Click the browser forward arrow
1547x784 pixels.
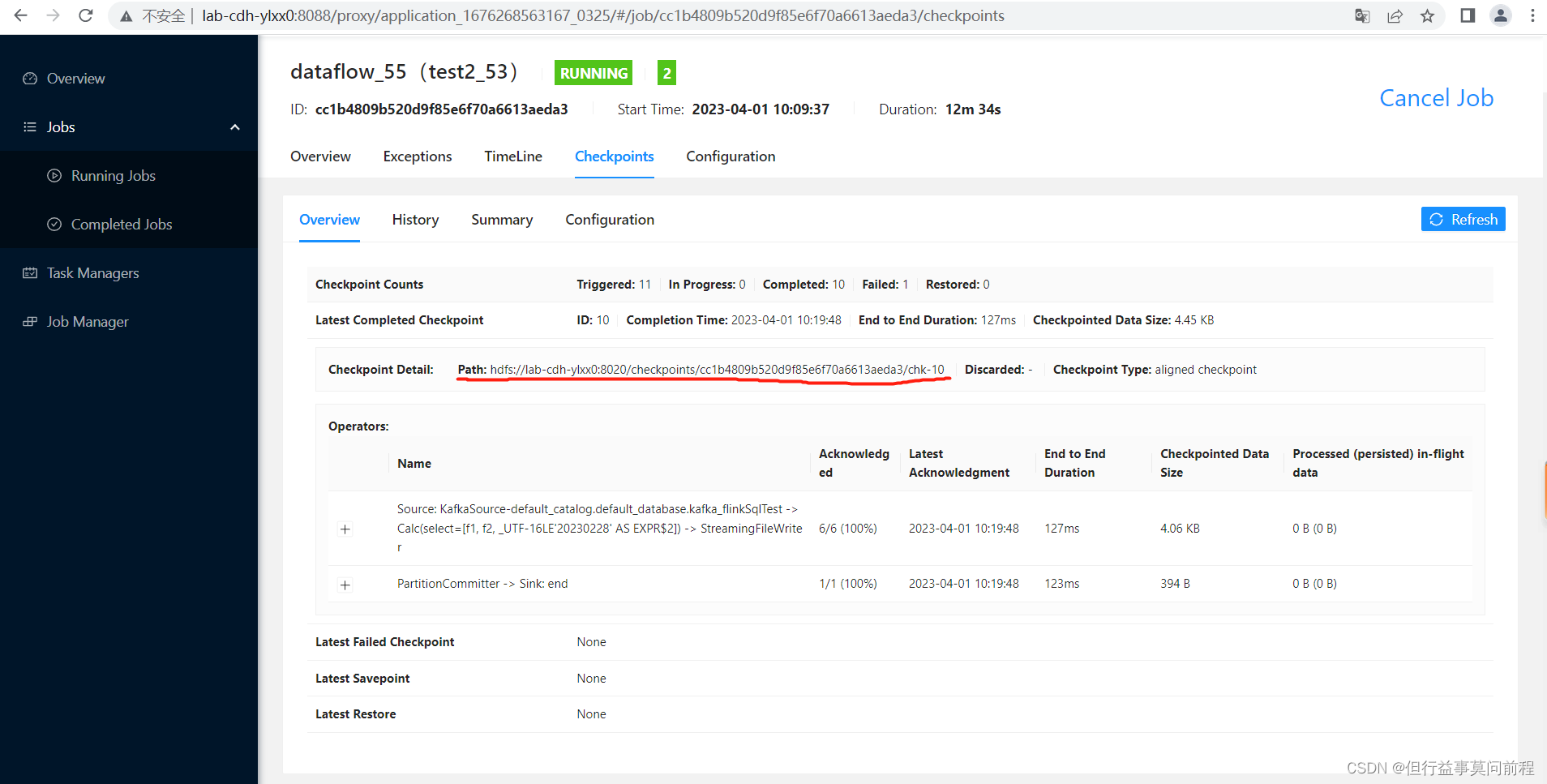pos(54,15)
